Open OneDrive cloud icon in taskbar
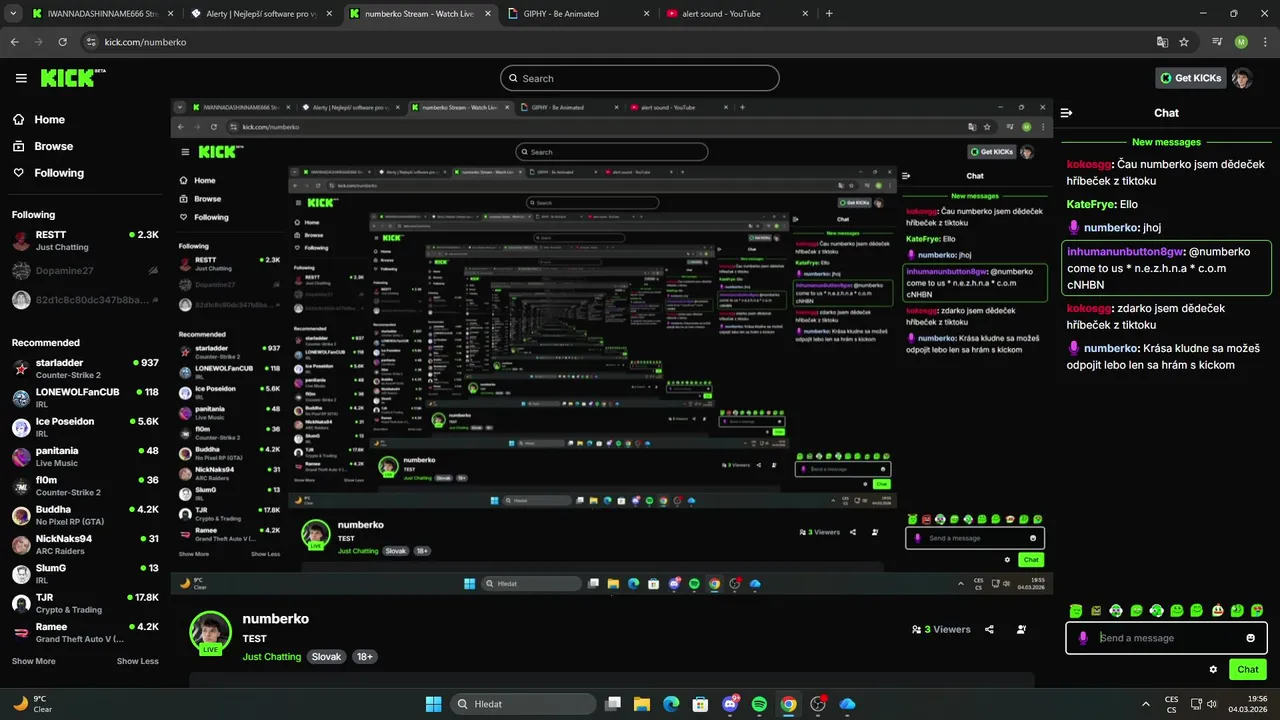The height and width of the screenshot is (720, 1280). pos(847,704)
